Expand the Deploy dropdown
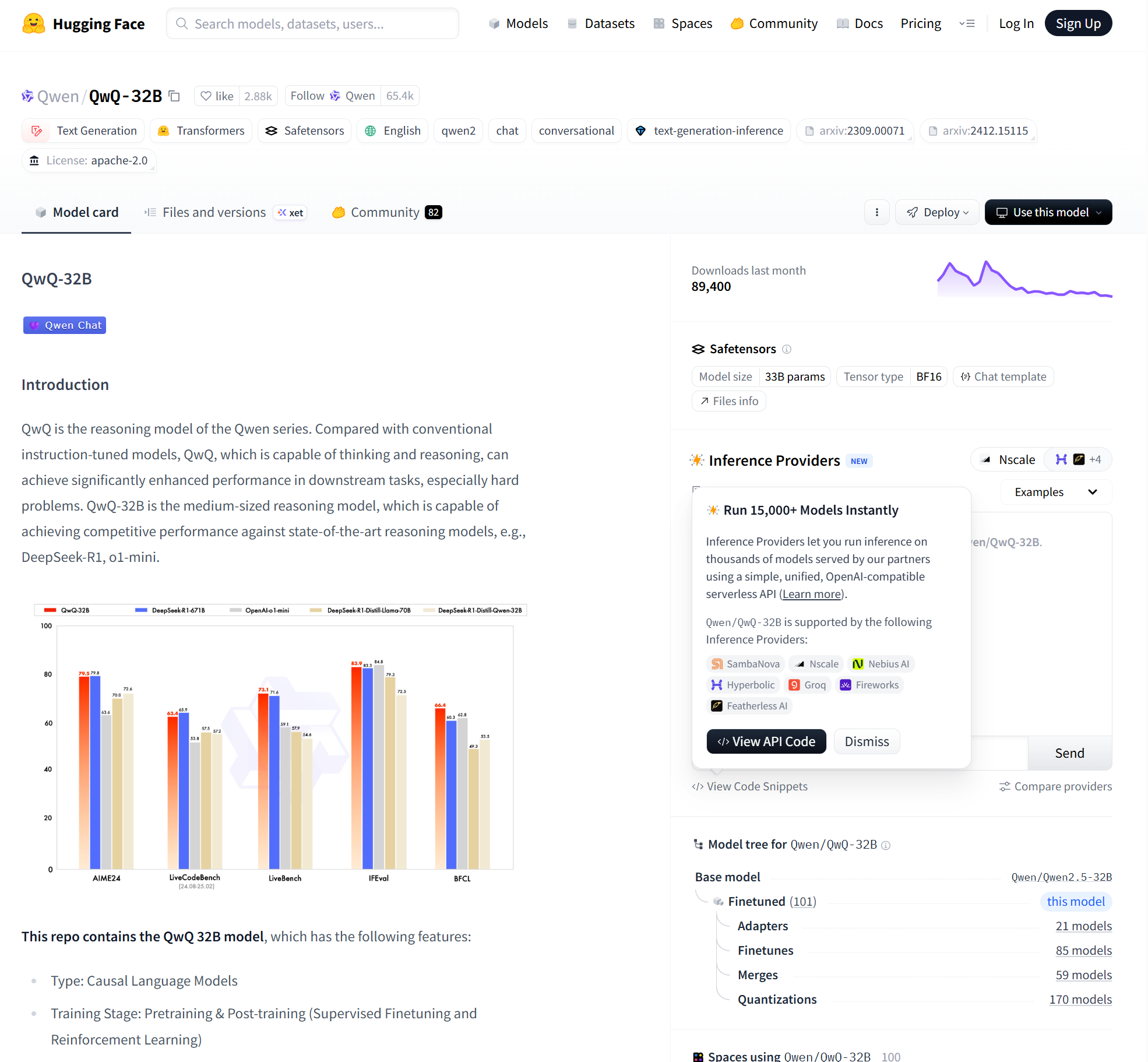1148x1062 pixels. [937, 212]
